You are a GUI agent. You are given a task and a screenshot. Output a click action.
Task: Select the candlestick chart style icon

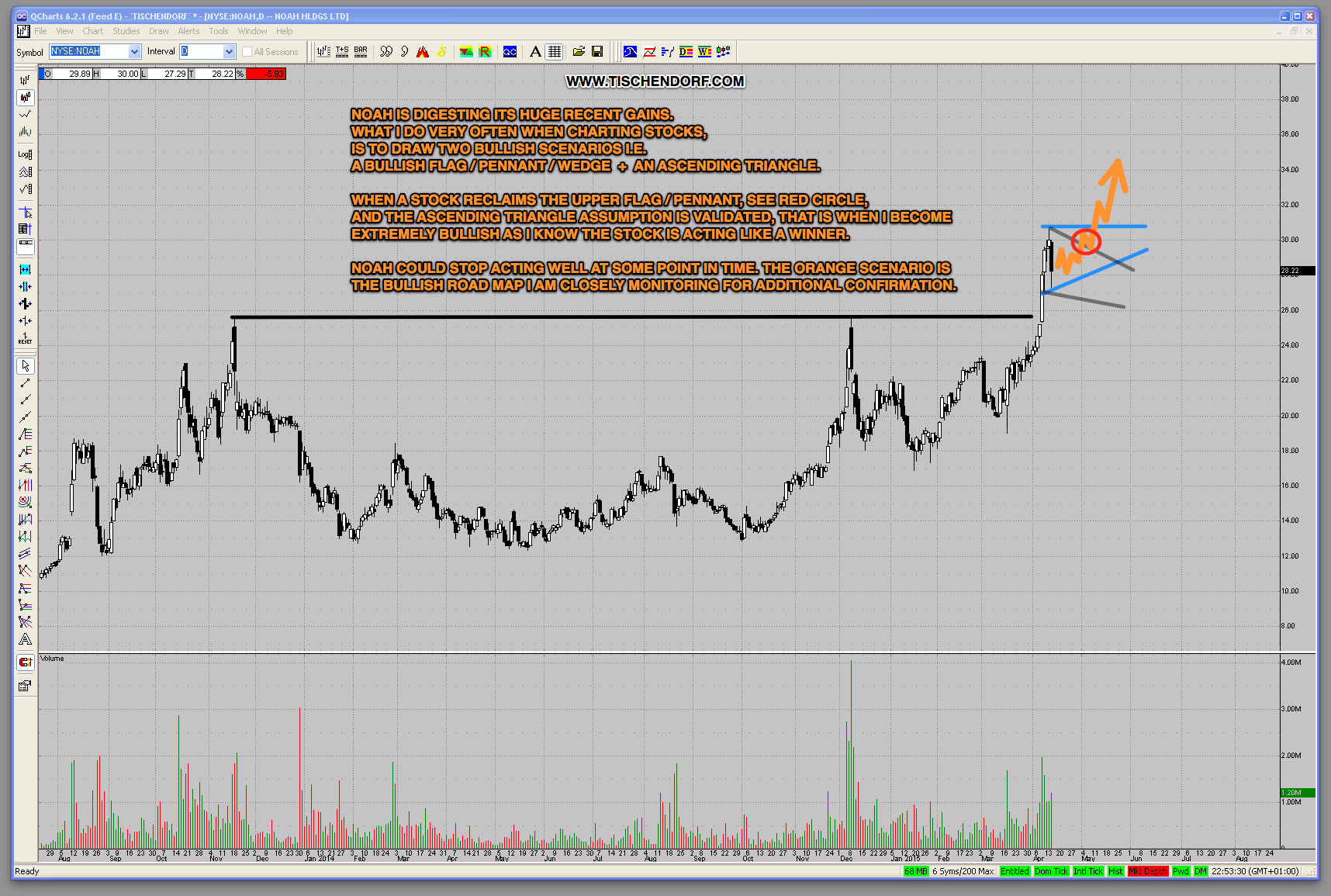coord(26,98)
